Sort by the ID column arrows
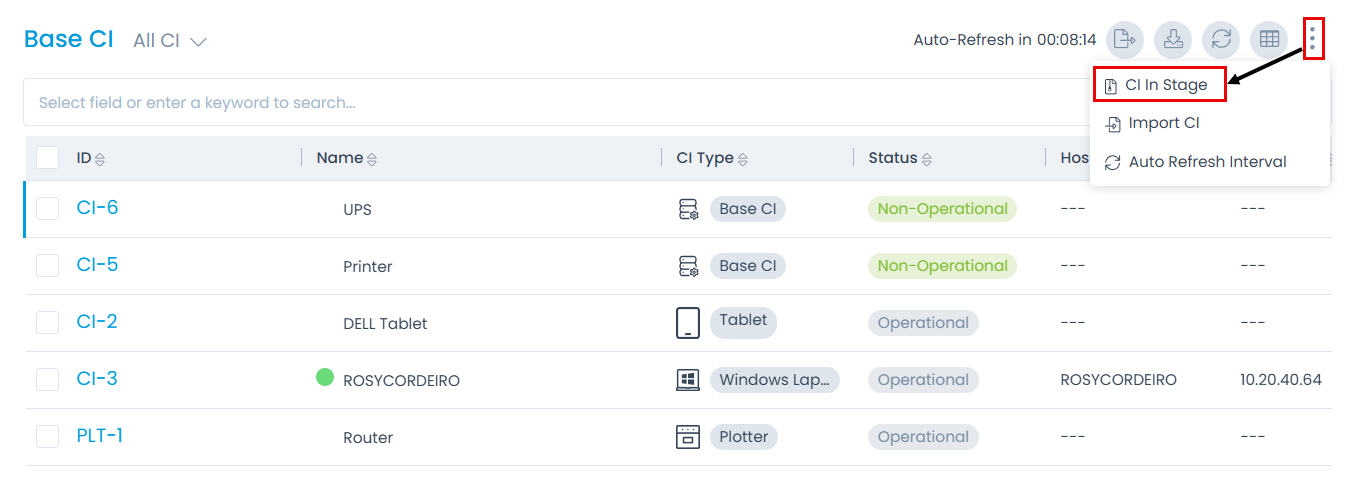1354x490 pixels. (x=99, y=159)
